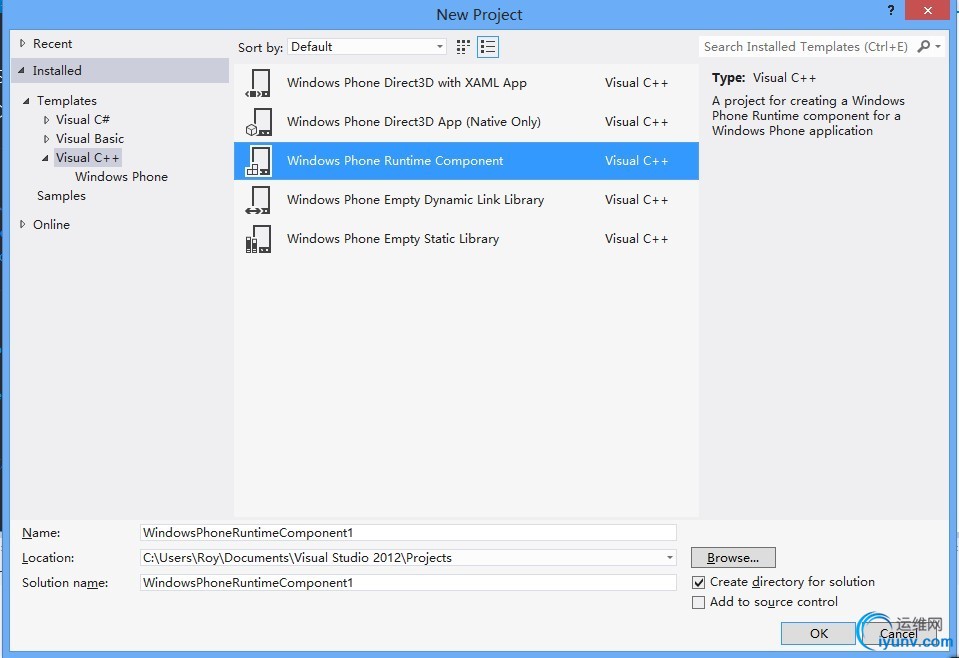Image resolution: width=959 pixels, height=658 pixels.
Task: Select the Direct3D App (Native Only) template icon
Action: (258, 122)
